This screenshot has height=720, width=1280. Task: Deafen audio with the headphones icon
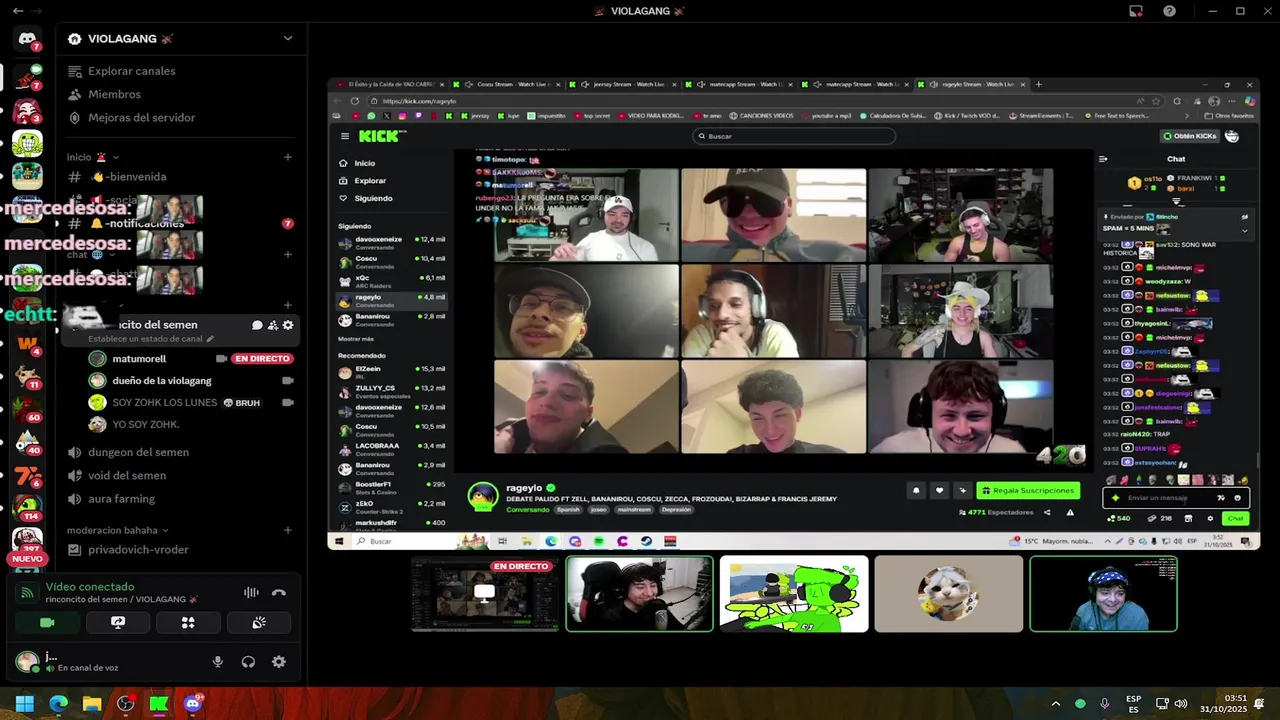click(x=248, y=662)
